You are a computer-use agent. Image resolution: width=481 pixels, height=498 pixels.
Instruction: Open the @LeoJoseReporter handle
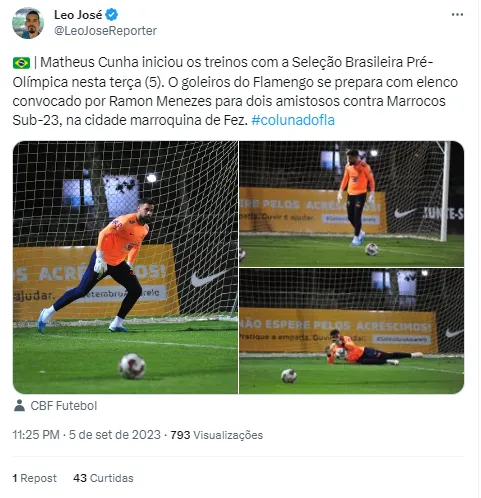click(105, 31)
